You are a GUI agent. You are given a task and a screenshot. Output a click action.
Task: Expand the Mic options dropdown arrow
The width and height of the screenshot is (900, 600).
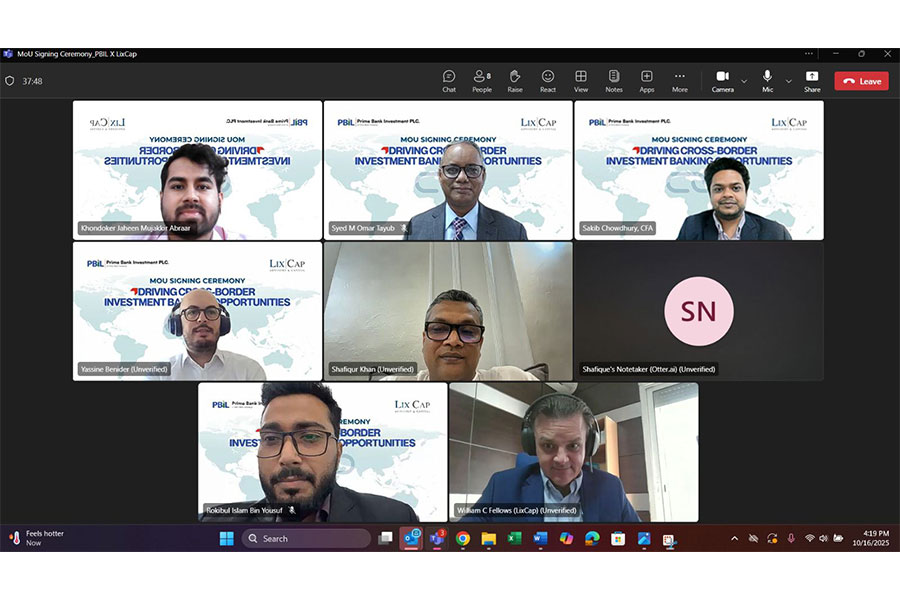click(789, 81)
